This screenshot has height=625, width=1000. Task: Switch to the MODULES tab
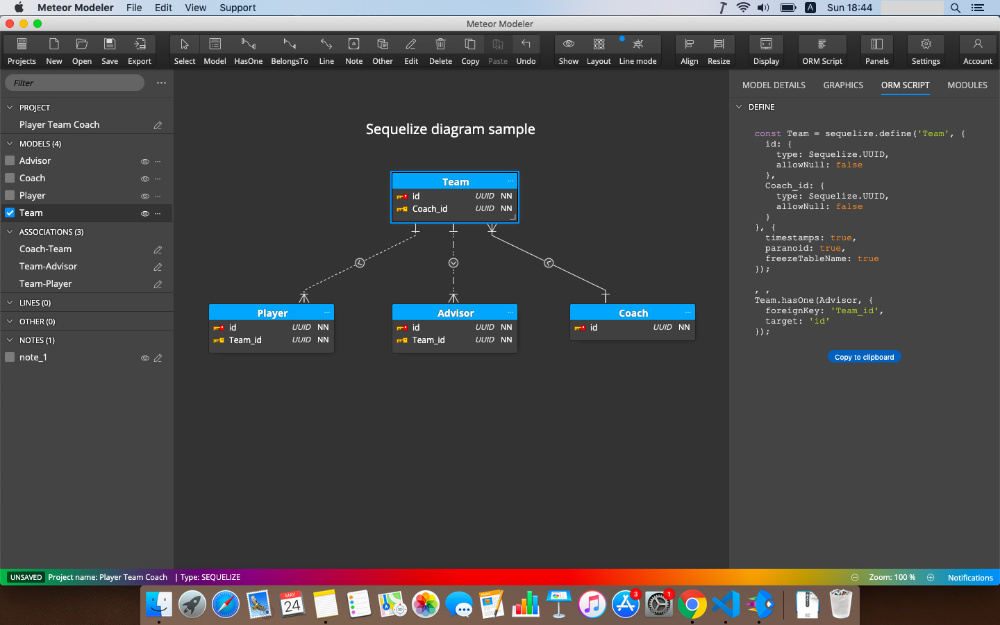pos(967,85)
